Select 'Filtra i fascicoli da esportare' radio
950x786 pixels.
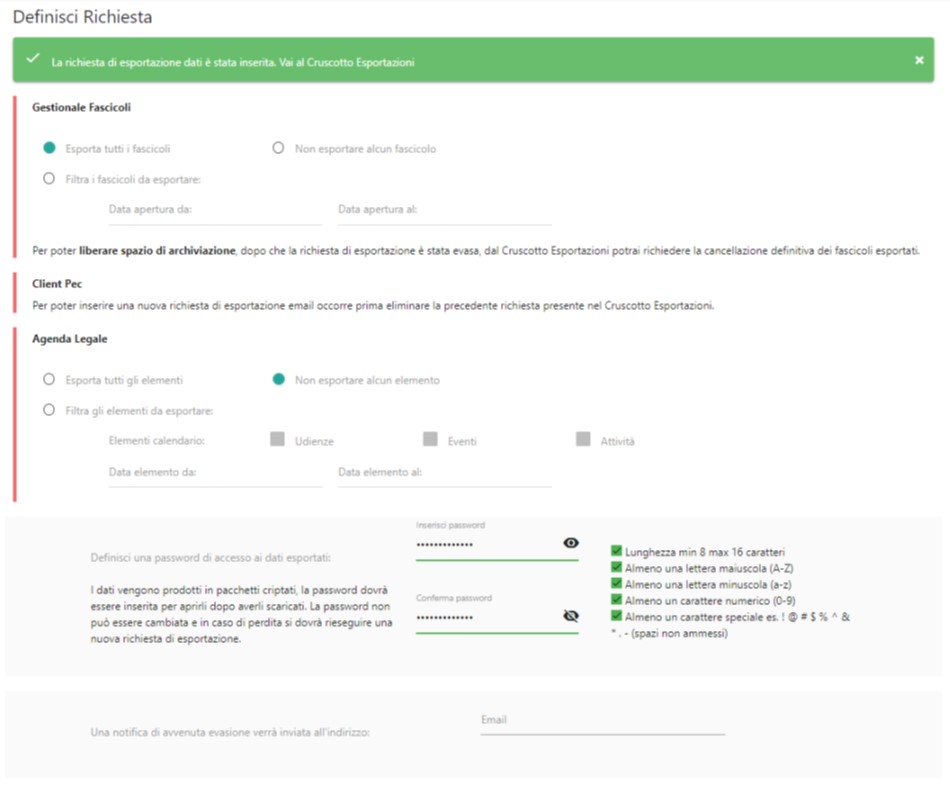point(49,179)
